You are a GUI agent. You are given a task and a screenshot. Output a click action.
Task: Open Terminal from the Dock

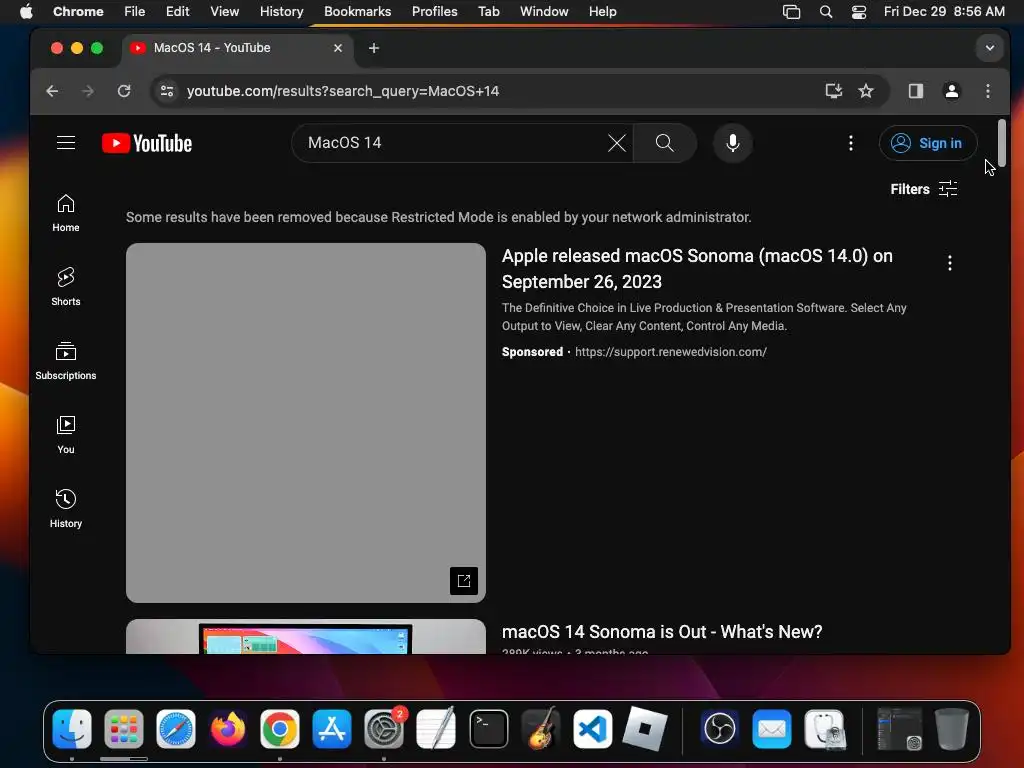coord(488,729)
